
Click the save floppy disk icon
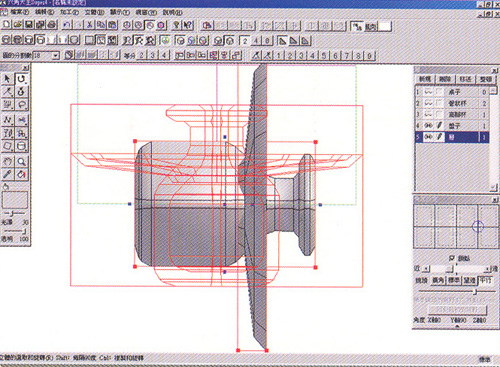(x=29, y=25)
